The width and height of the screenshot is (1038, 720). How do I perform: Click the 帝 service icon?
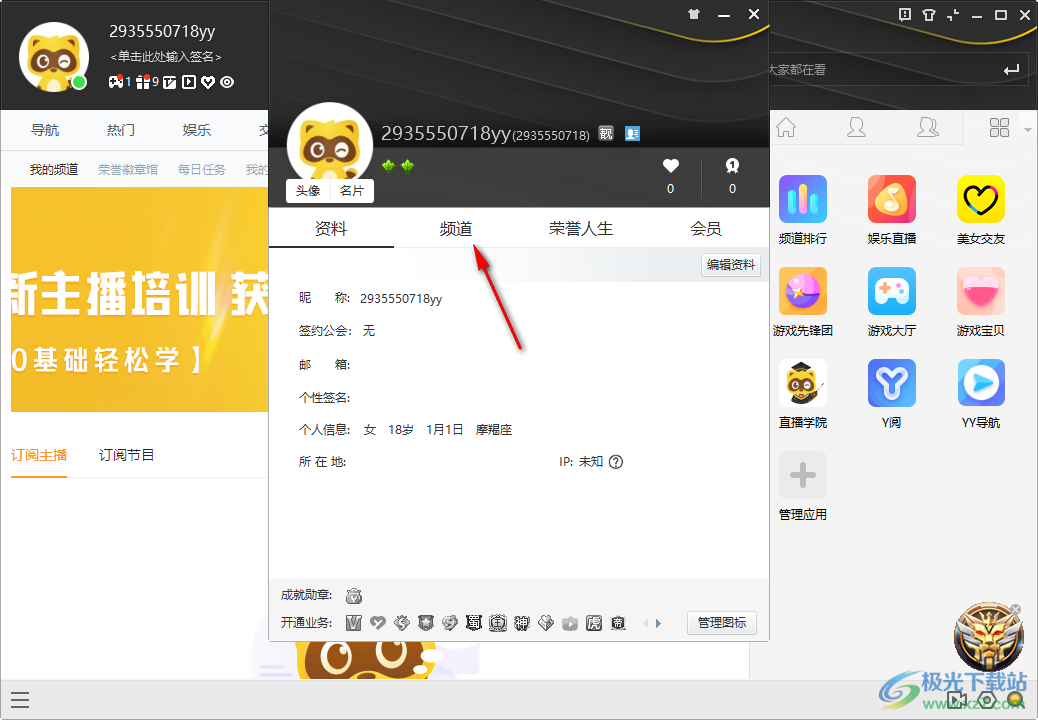point(618,623)
